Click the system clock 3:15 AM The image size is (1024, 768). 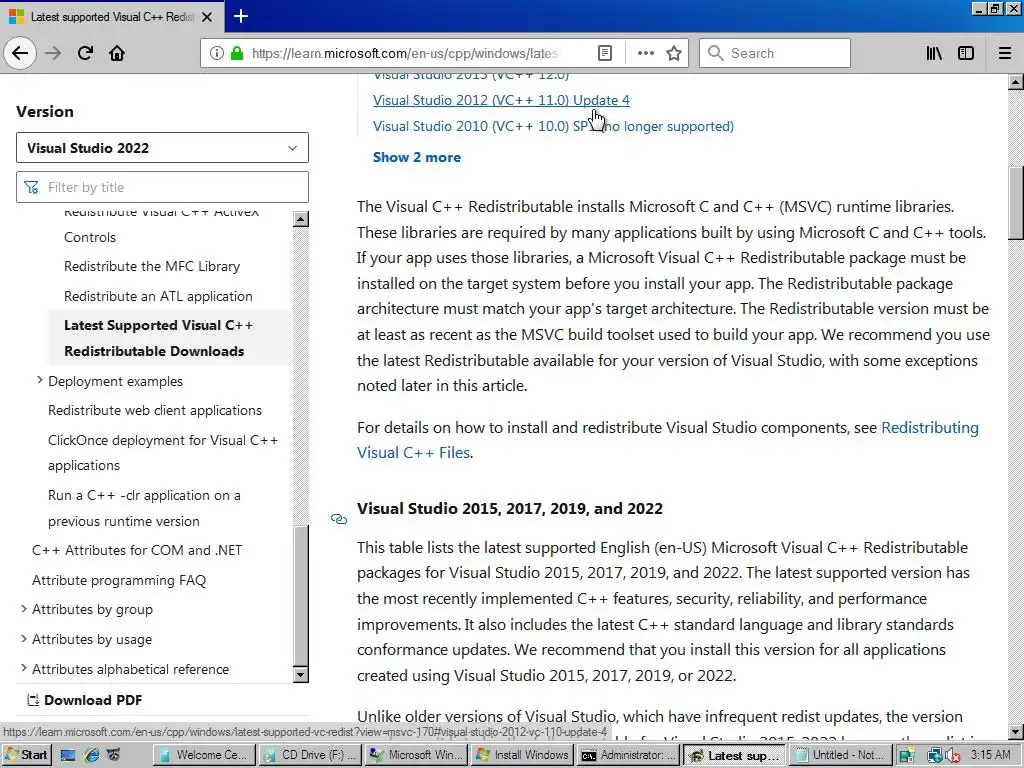click(x=991, y=755)
